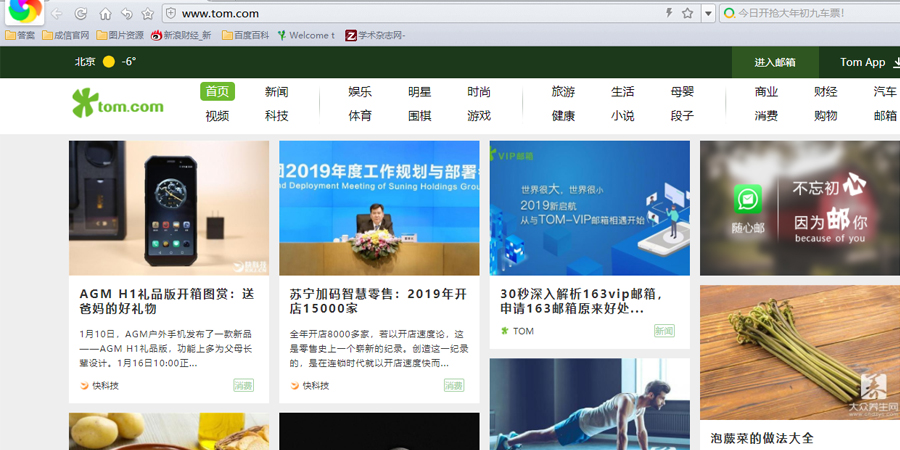The width and height of the screenshot is (900, 450).
Task: Open the 小说 navigation item
Action: click(623, 116)
